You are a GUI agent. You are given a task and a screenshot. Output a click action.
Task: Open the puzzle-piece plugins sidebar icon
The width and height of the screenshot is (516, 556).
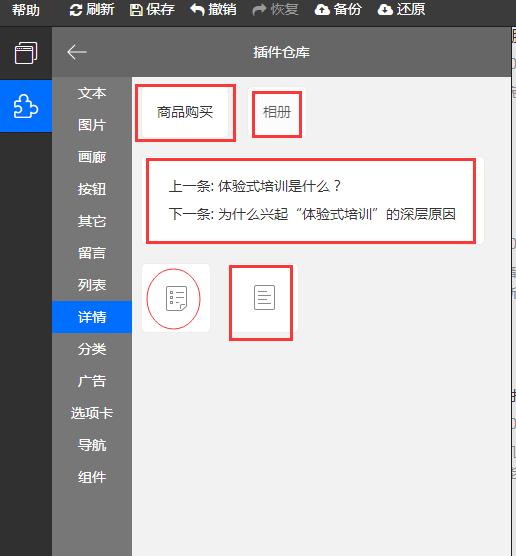pos(26,106)
